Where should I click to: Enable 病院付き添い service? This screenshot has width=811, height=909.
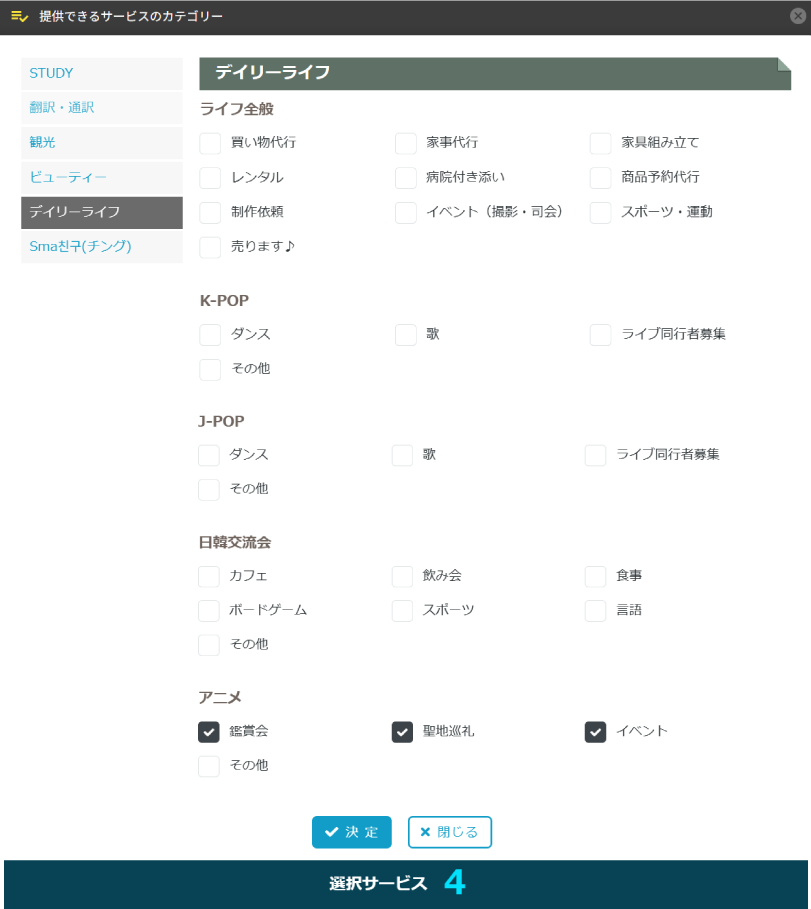point(405,178)
